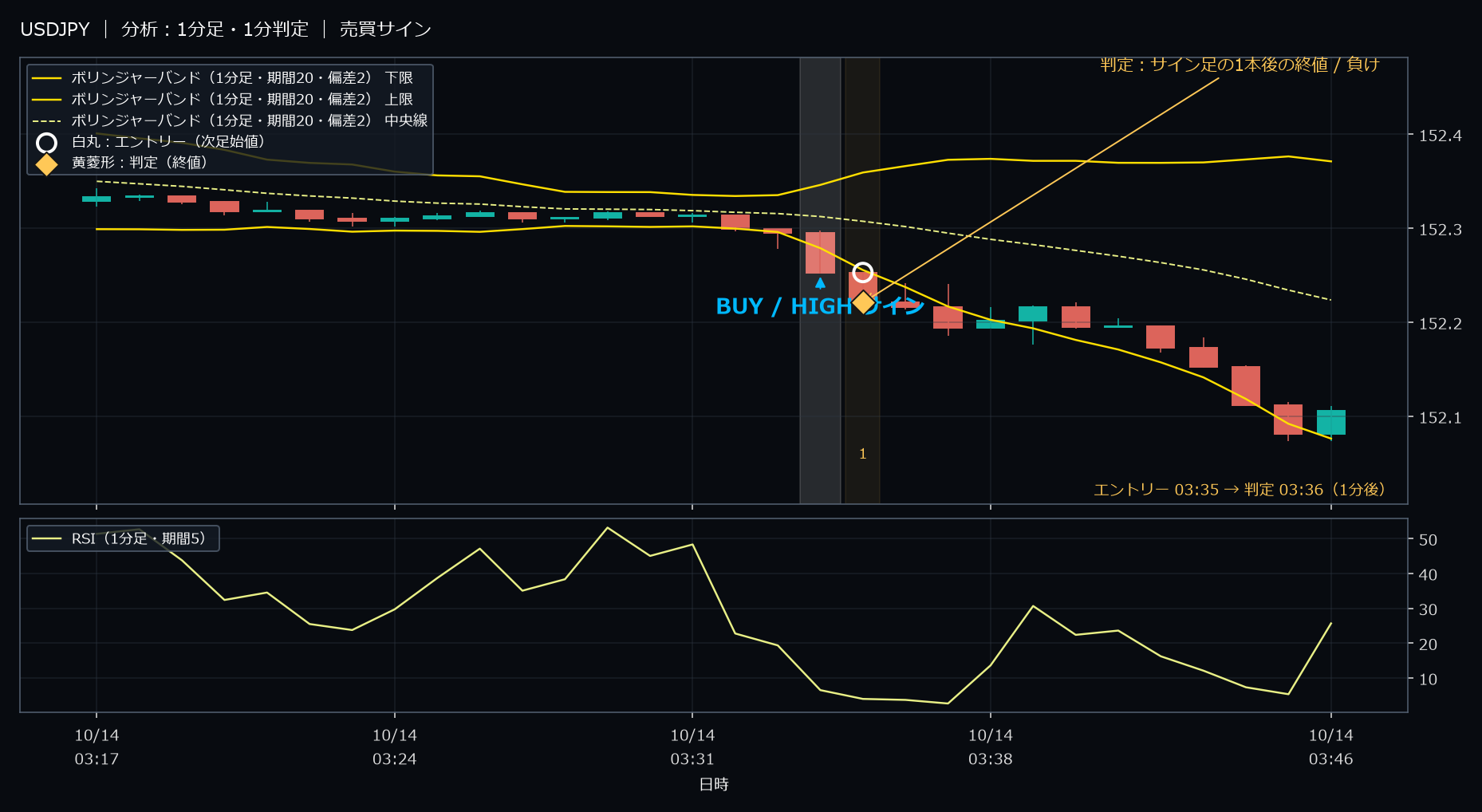
Task: Click the 黄菱形：判定（終値） legend text
Action: (x=140, y=163)
